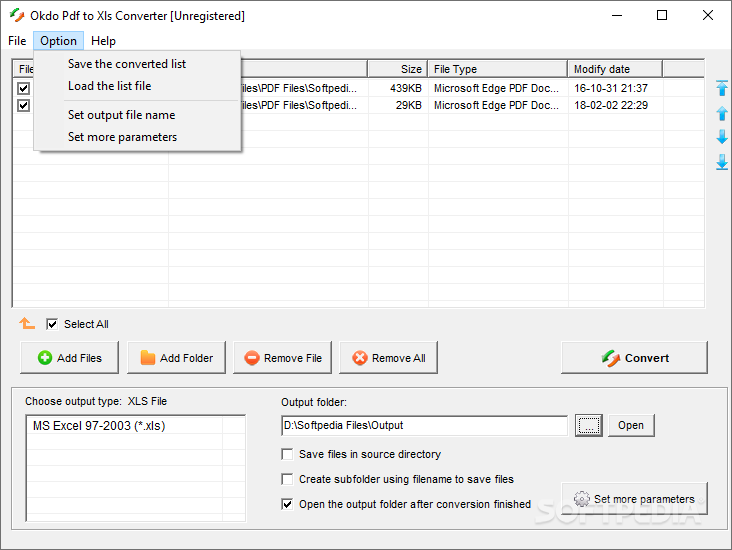Disable Open the output folder after conversion

point(287,504)
